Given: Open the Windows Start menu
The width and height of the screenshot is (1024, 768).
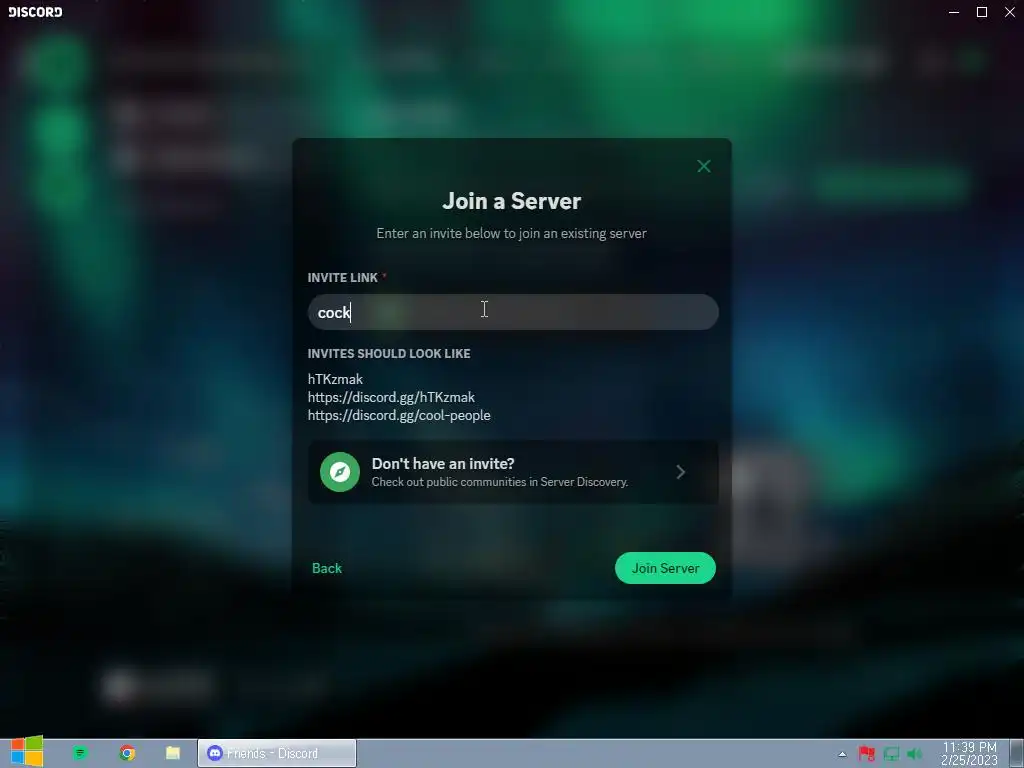Looking at the screenshot, I should tap(26, 752).
